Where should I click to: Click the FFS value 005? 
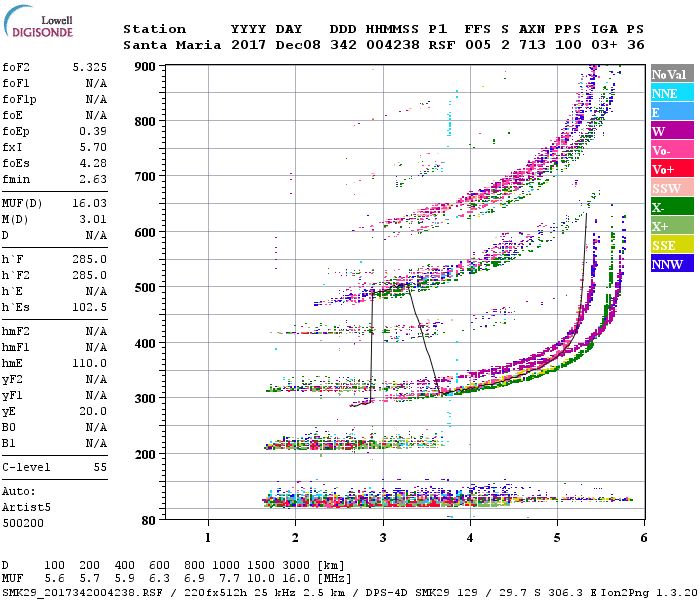coord(478,45)
